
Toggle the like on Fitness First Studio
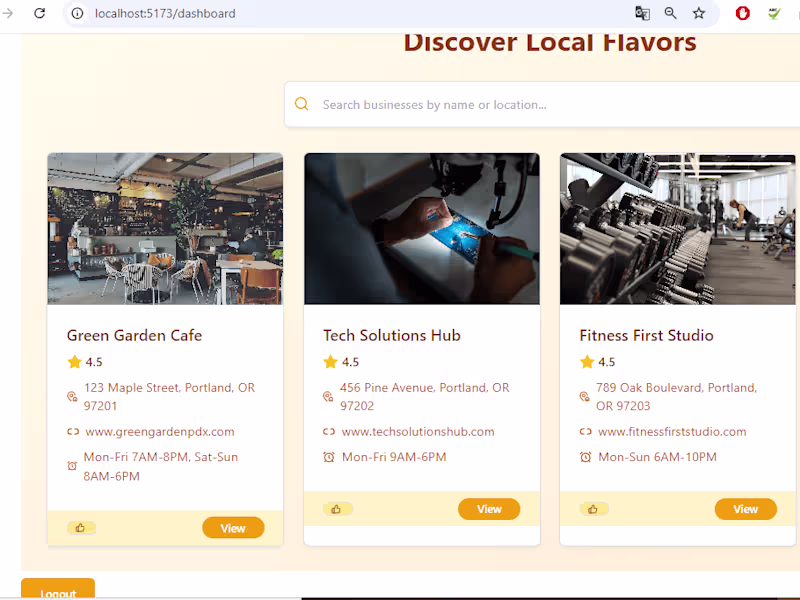click(x=594, y=508)
